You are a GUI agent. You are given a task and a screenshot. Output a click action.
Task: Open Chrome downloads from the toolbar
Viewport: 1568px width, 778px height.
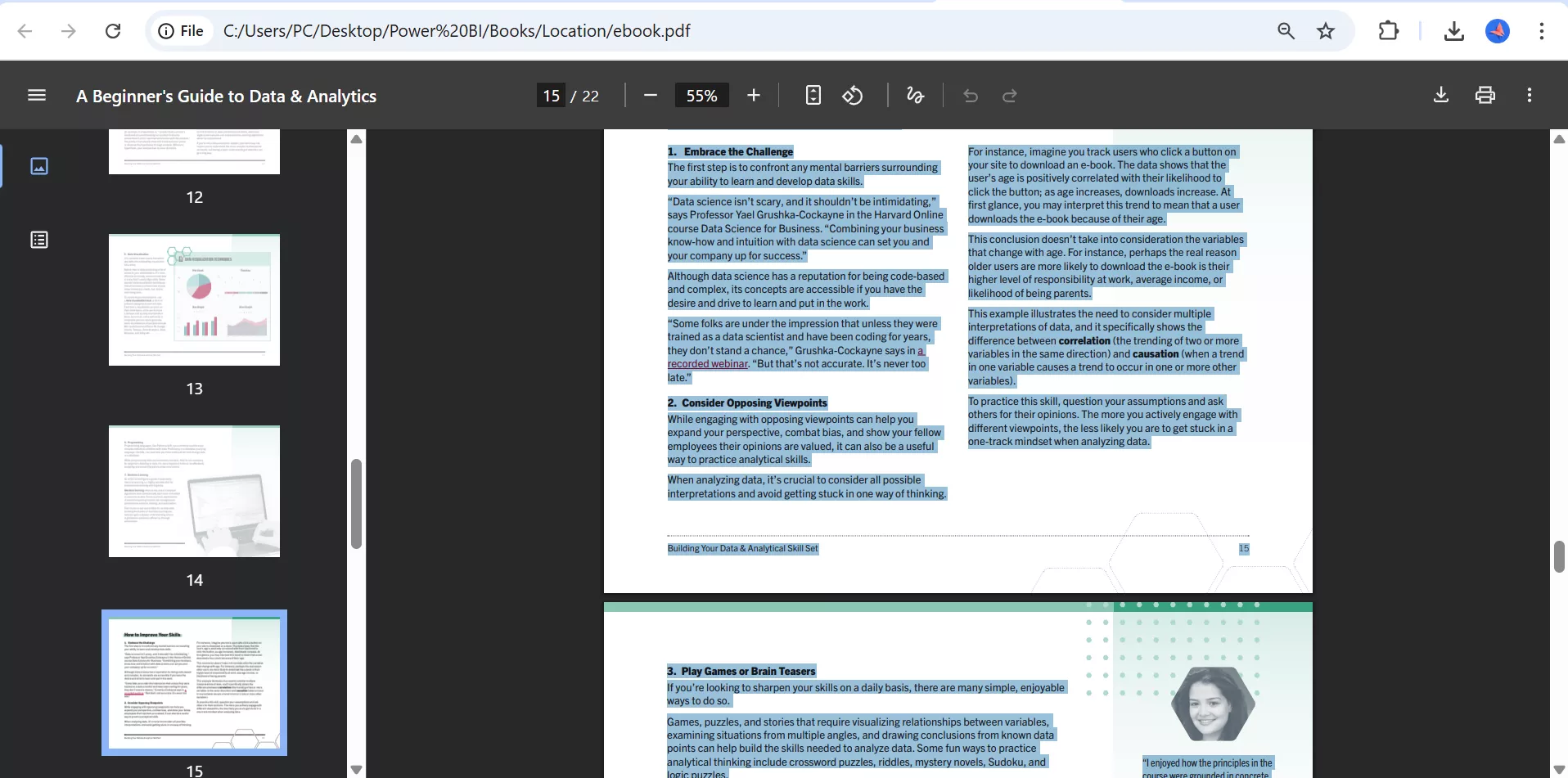click(1453, 31)
